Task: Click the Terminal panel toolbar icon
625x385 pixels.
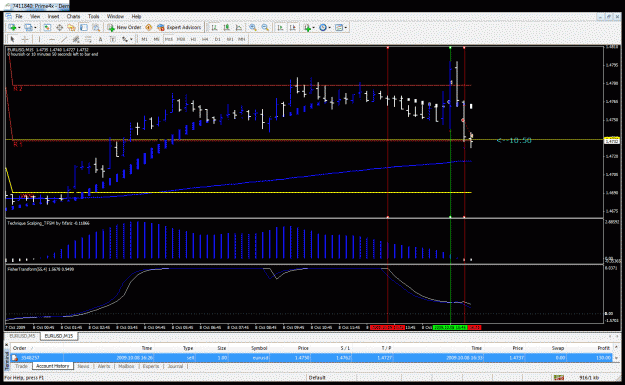Action: (84, 27)
